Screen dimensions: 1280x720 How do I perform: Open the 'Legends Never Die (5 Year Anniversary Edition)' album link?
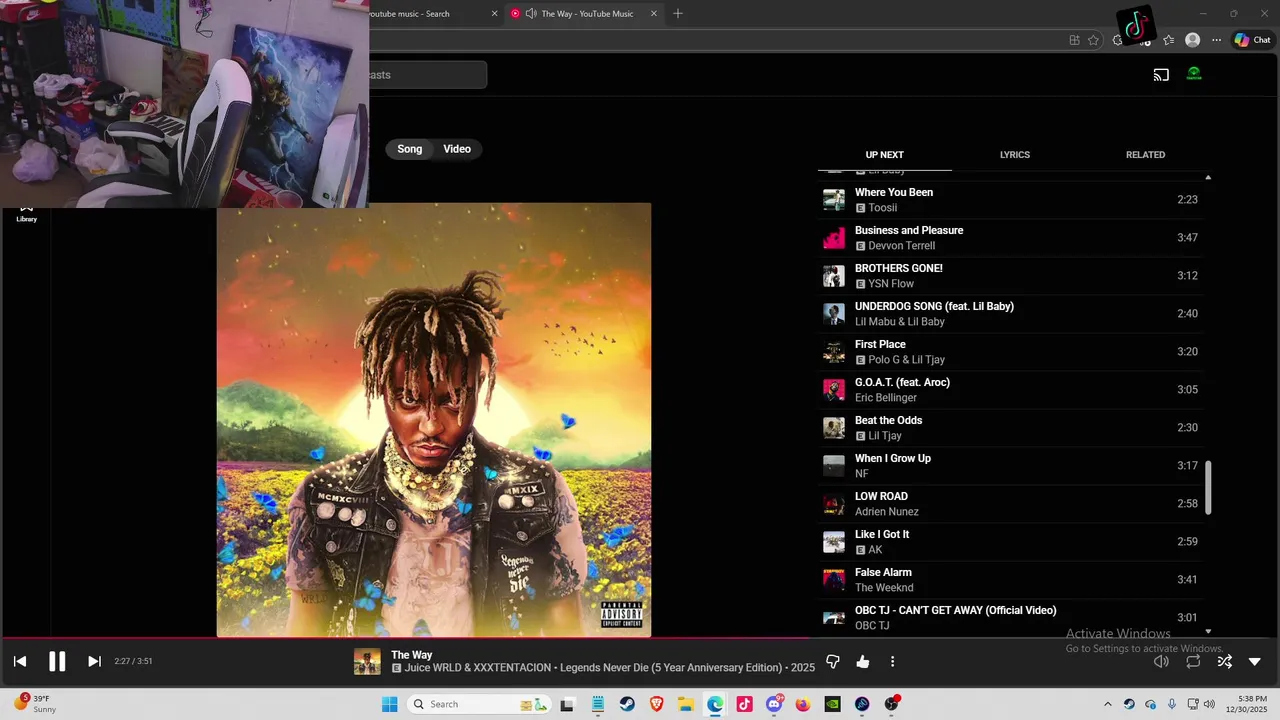tap(672, 668)
